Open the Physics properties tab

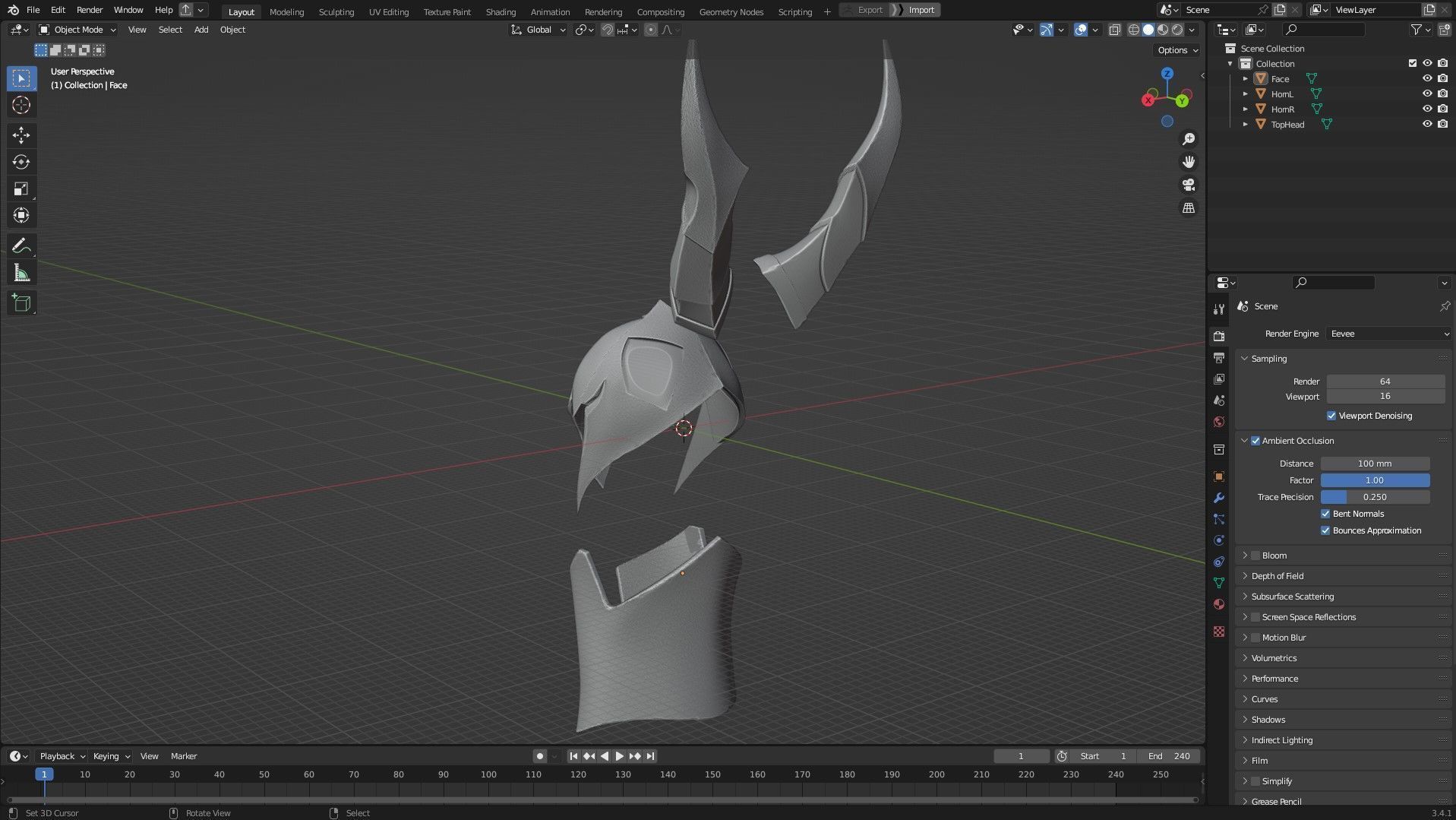1219,540
